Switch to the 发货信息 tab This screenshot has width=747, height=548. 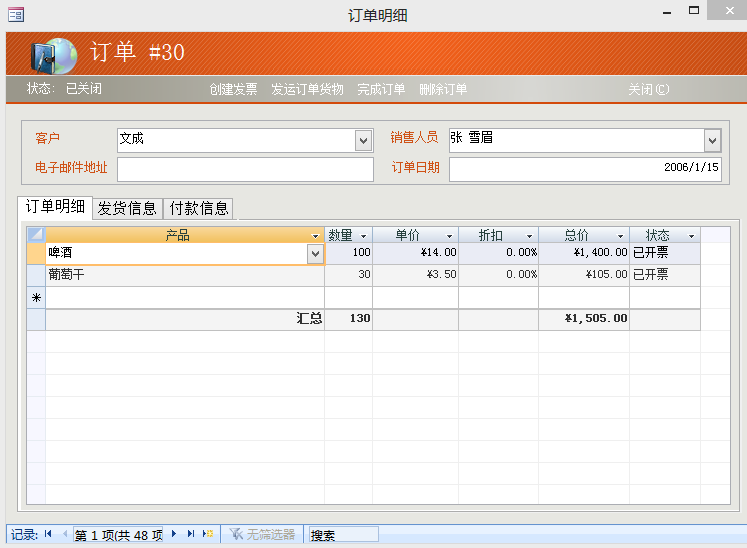[x=127, y=208]
